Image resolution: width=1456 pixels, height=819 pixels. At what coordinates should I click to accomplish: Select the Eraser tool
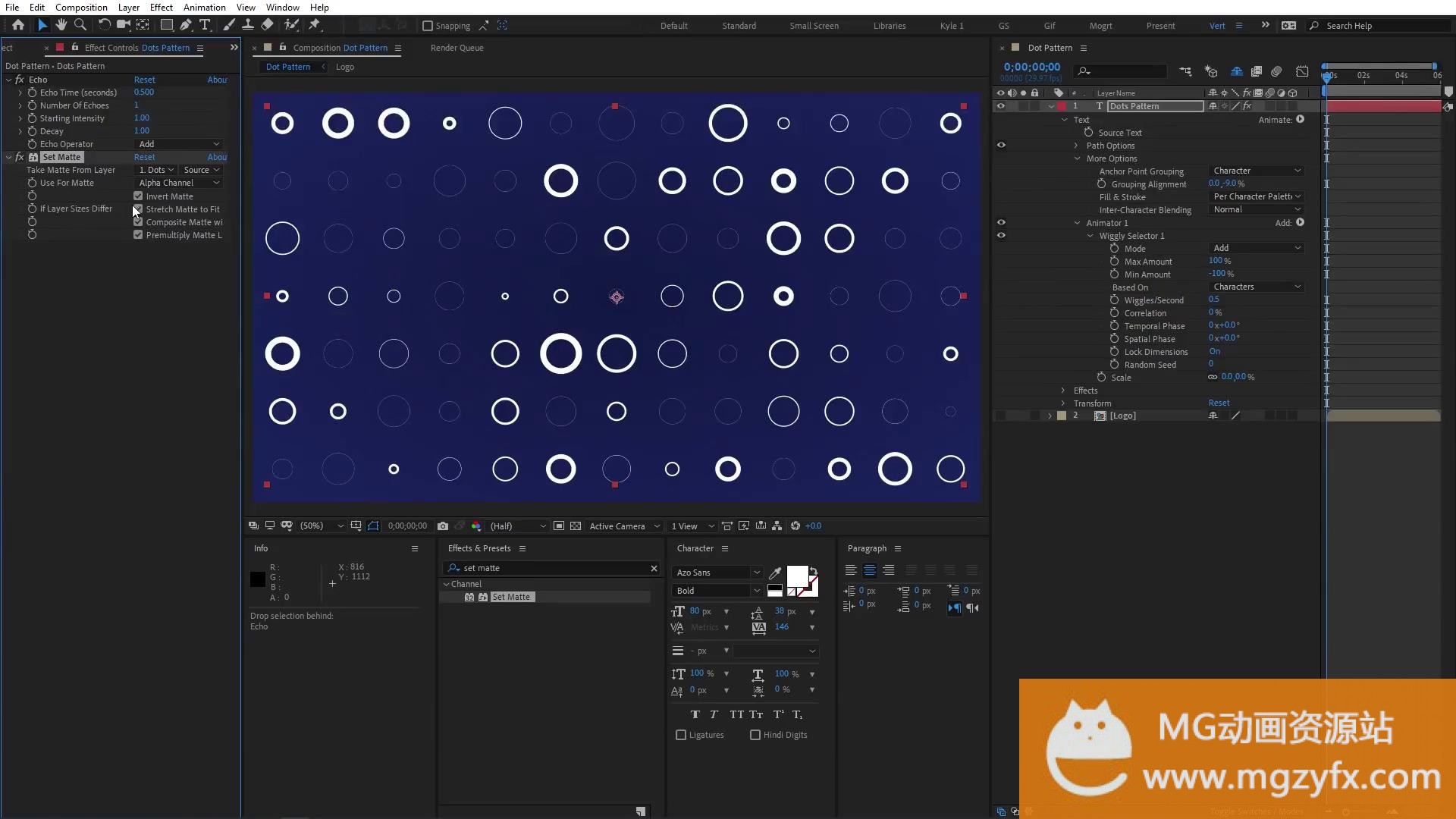point(267,25)
